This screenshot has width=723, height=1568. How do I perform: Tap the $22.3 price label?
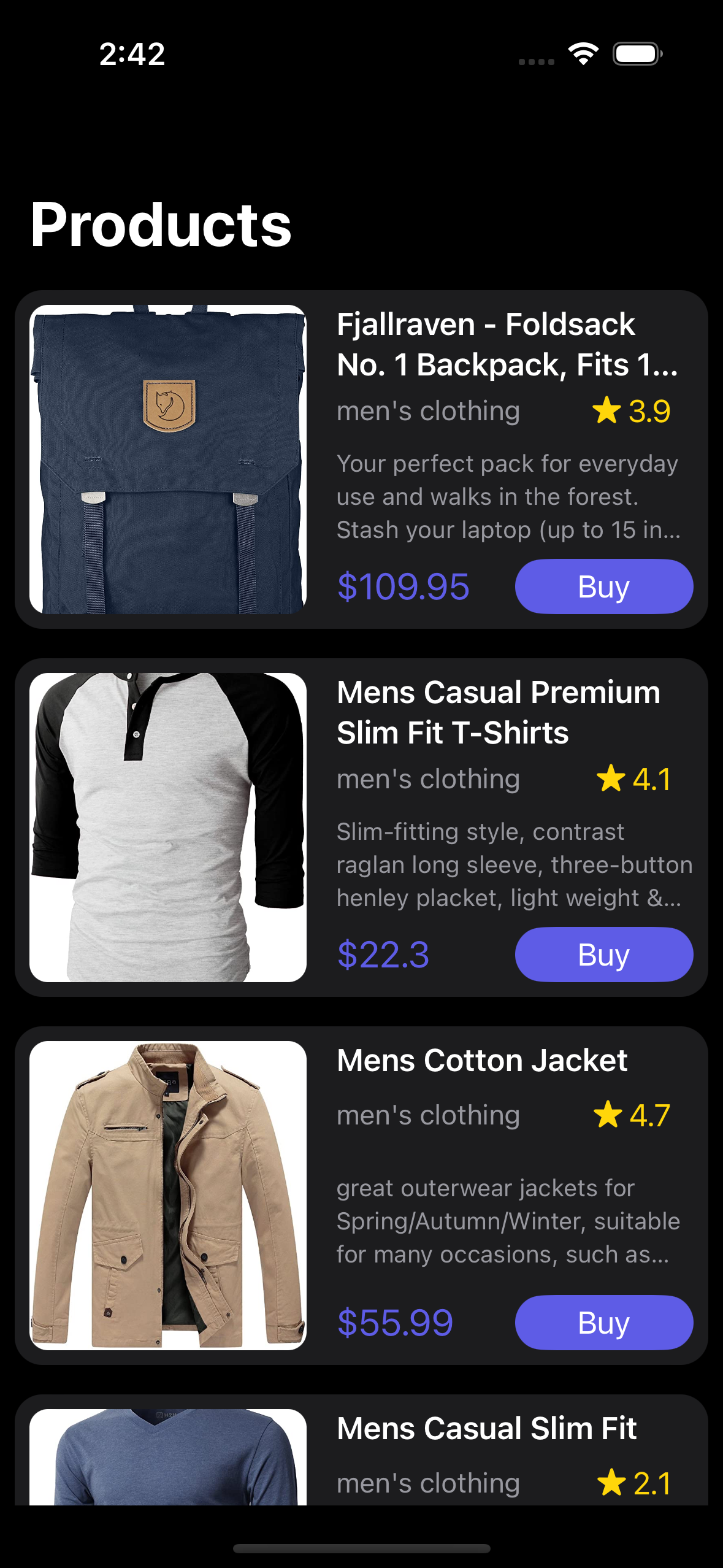pos(383,955)
